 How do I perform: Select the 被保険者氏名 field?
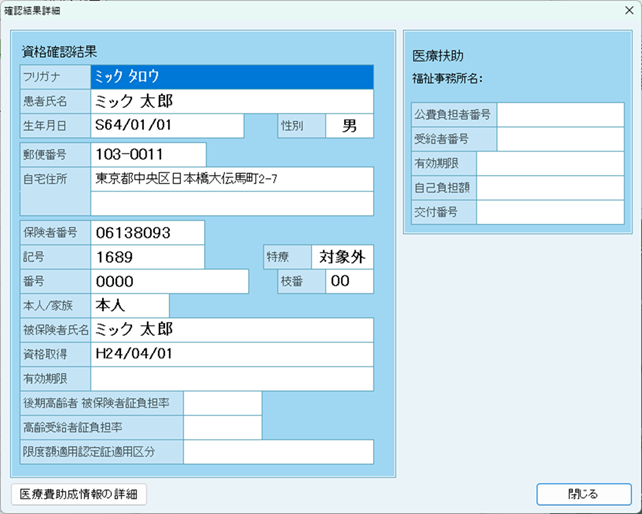pyautogui.click(x=231, y=330)
